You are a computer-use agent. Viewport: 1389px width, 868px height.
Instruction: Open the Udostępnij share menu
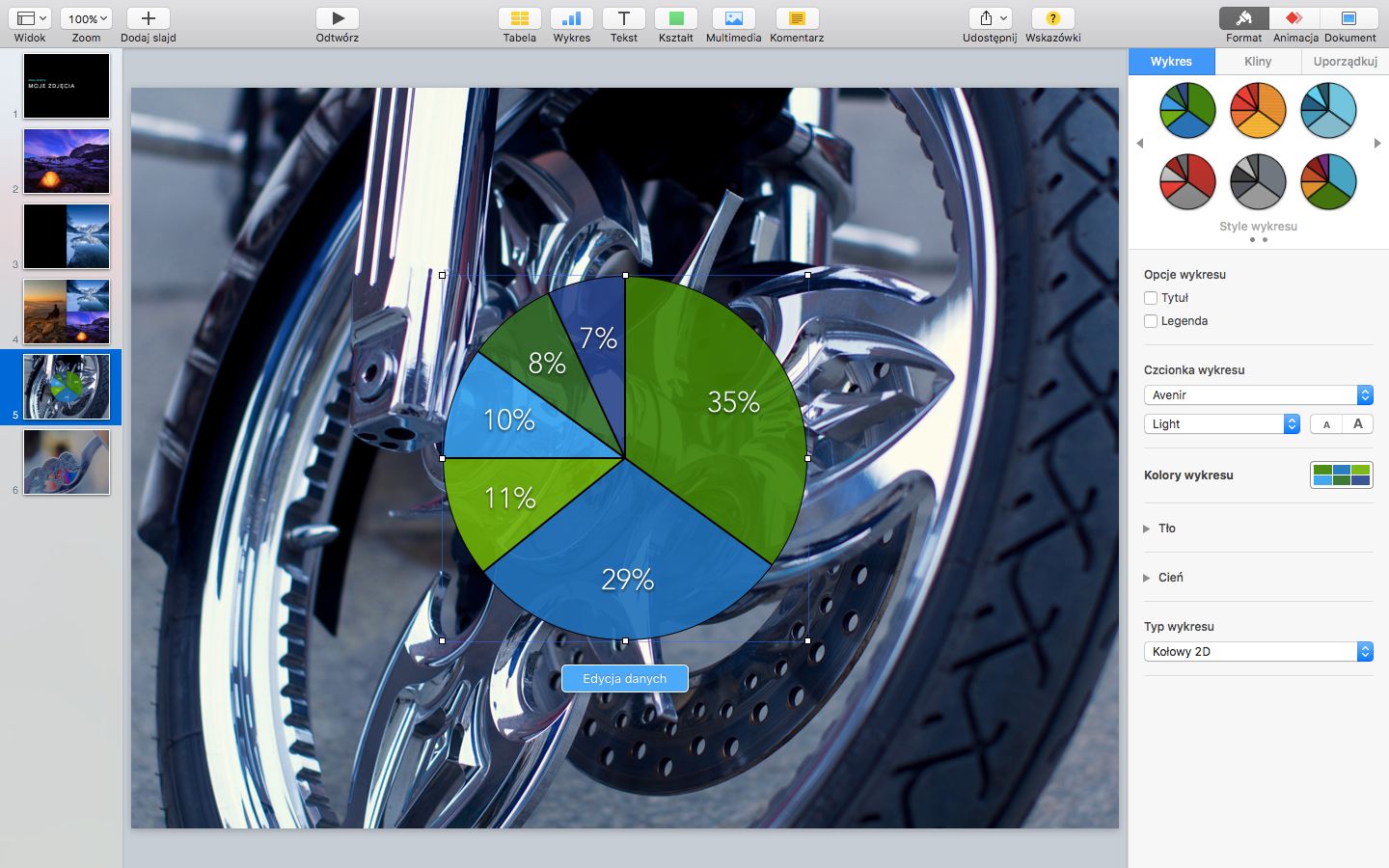[991, 18]
